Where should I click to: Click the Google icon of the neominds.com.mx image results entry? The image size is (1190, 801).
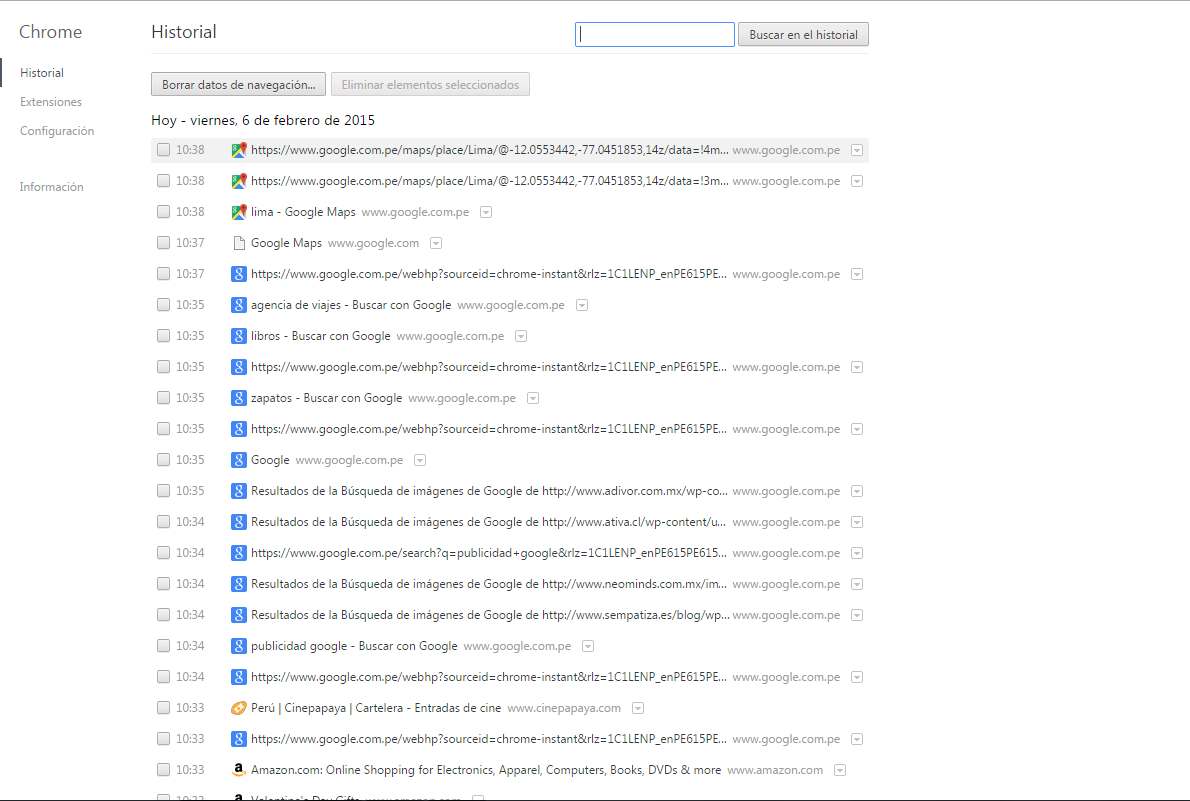coord(238,584)
